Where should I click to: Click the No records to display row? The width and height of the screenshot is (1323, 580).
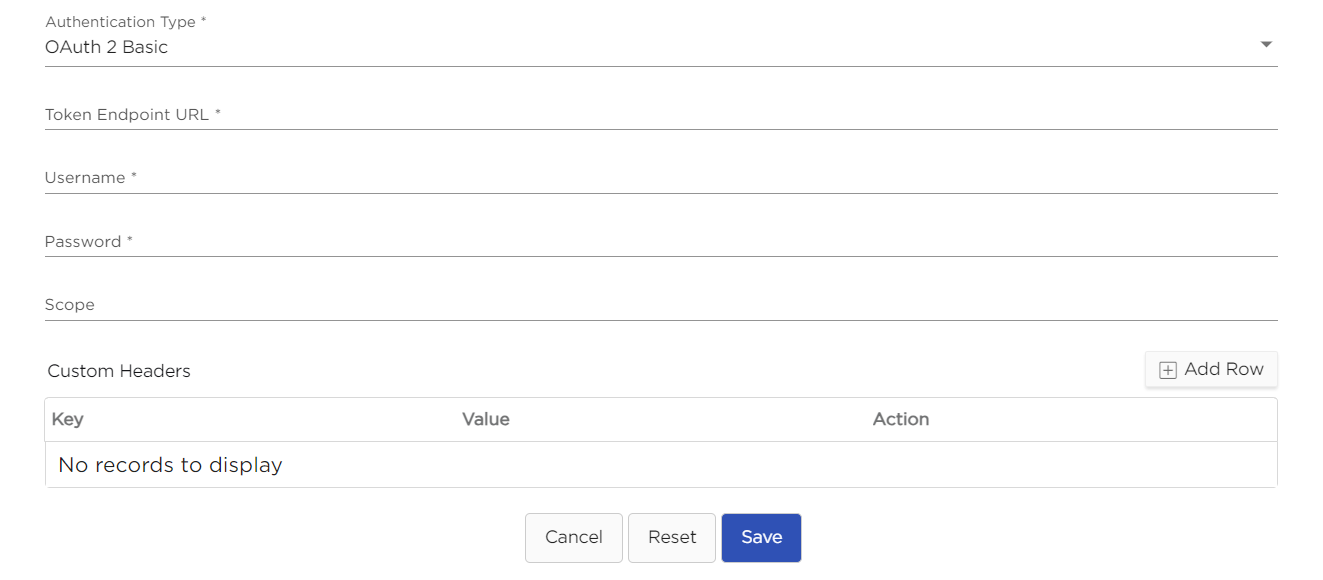pyautogui.click(x=171, y=465)
